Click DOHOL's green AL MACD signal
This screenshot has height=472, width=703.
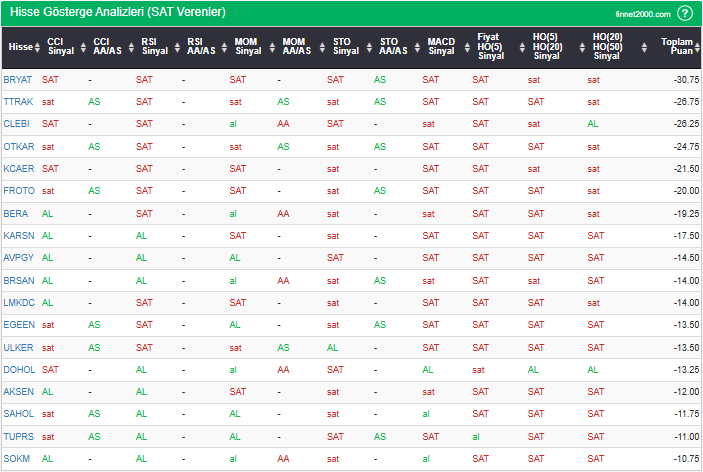428,369
